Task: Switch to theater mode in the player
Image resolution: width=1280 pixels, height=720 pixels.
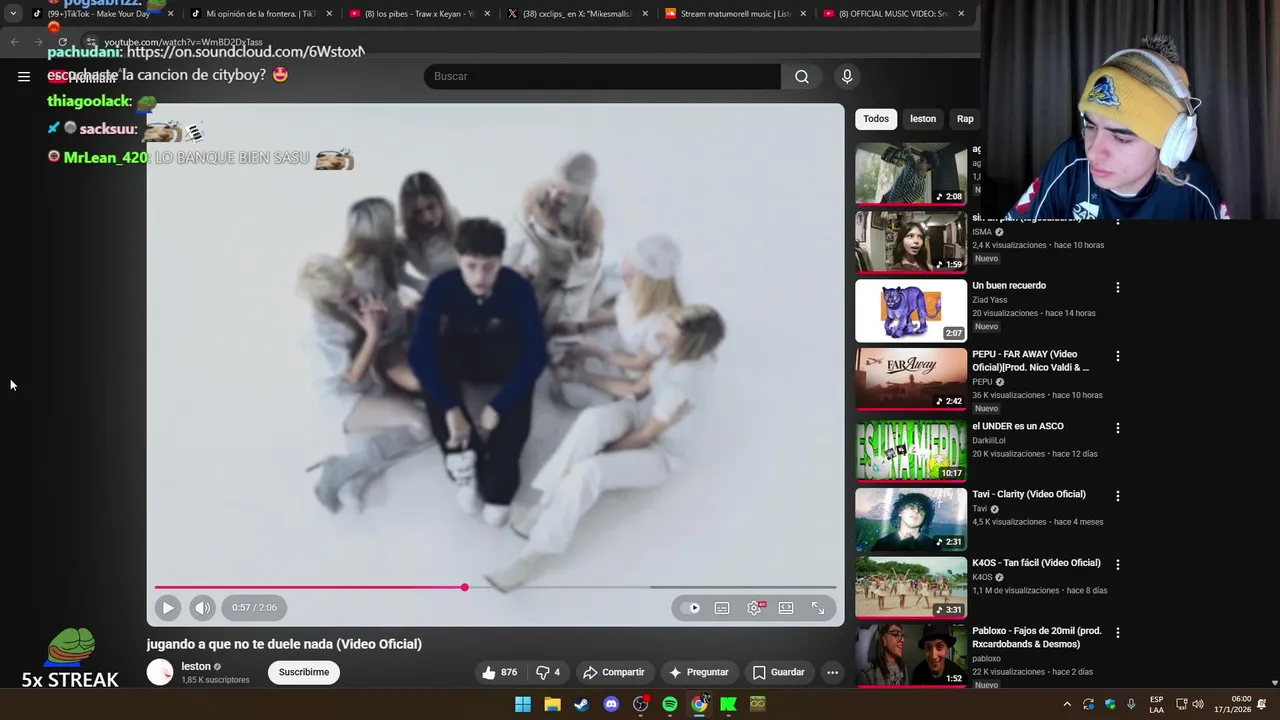Action: (786, 607)
